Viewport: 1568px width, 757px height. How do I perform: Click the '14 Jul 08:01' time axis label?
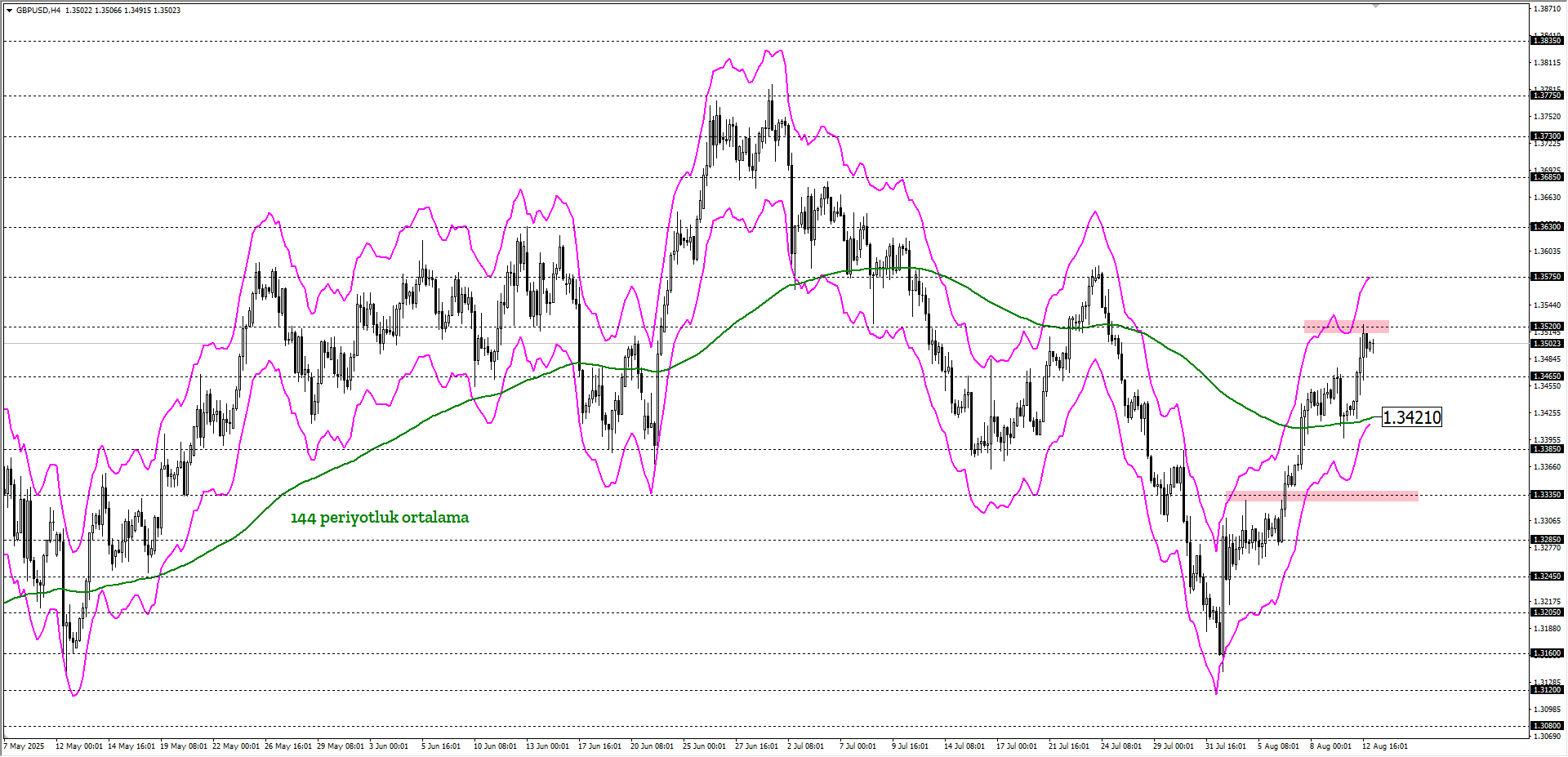tap(964, 746)
